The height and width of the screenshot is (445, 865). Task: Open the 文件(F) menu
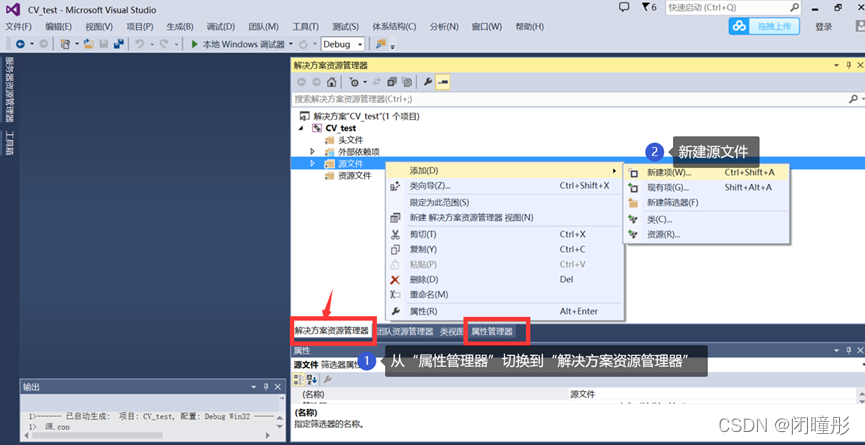pos(19,26)
